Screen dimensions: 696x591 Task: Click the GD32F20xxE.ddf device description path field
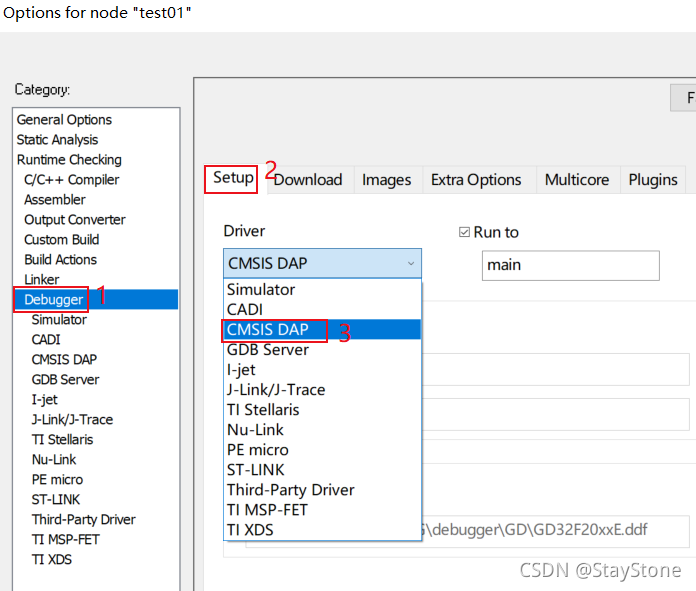[555, 531]
